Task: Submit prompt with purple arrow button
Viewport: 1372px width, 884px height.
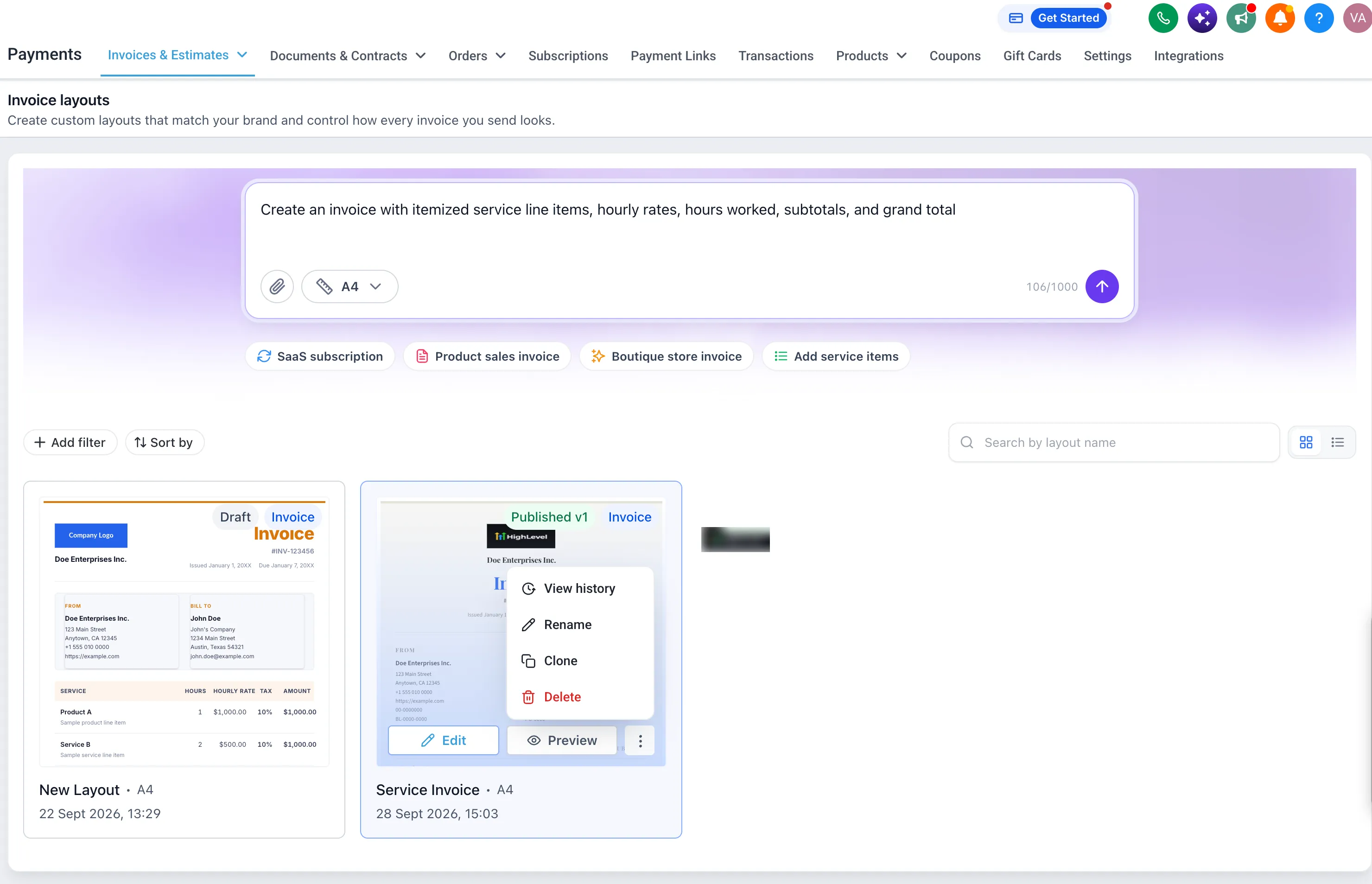Action: pos(1102,286)
